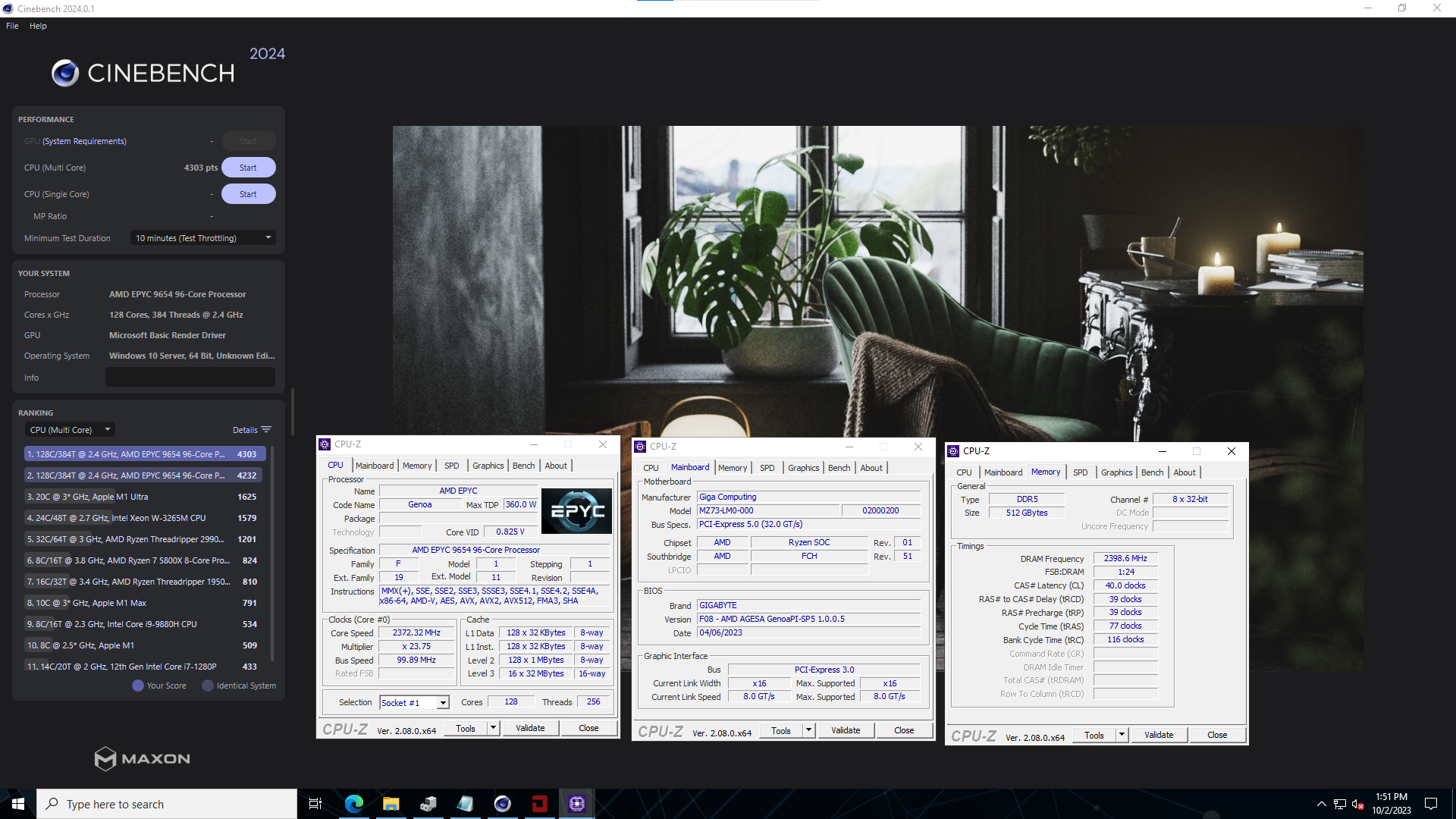1456x819 pixels.
Task: Open the ranking Details filter icon
Action: point(266,430)
